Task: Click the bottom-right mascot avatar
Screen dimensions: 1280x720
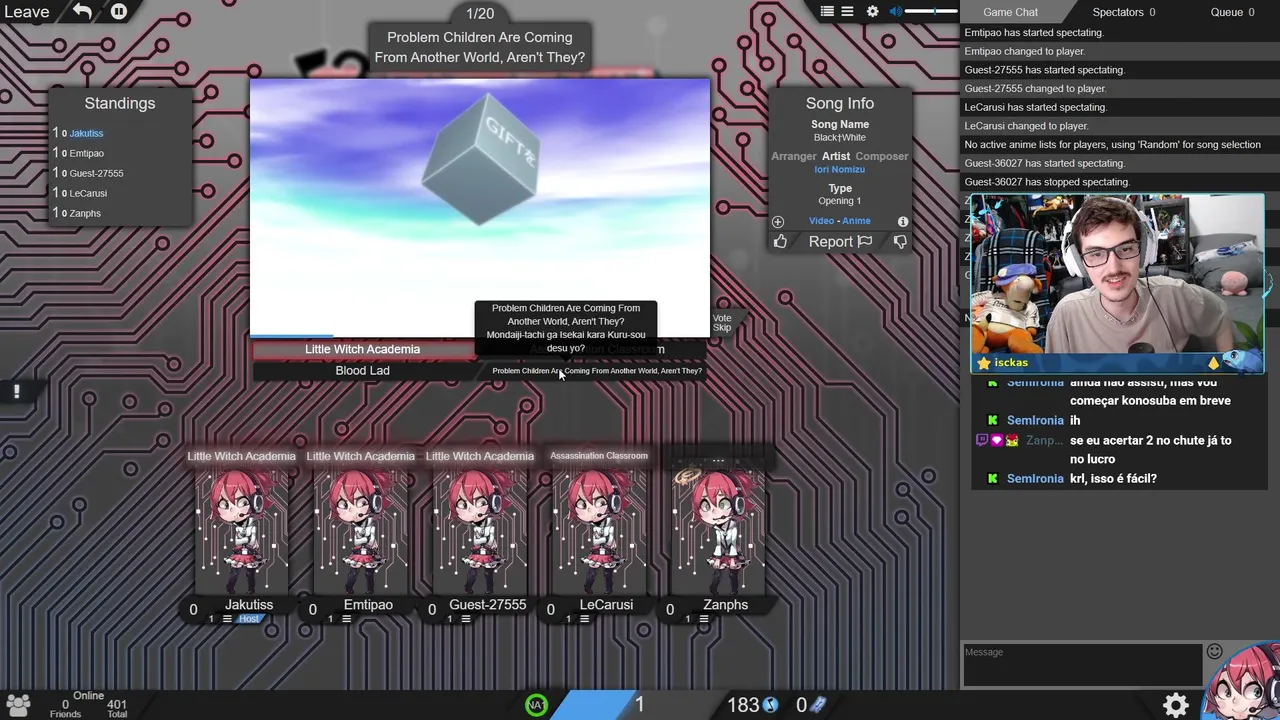Action: click(x=1242, y=680)
